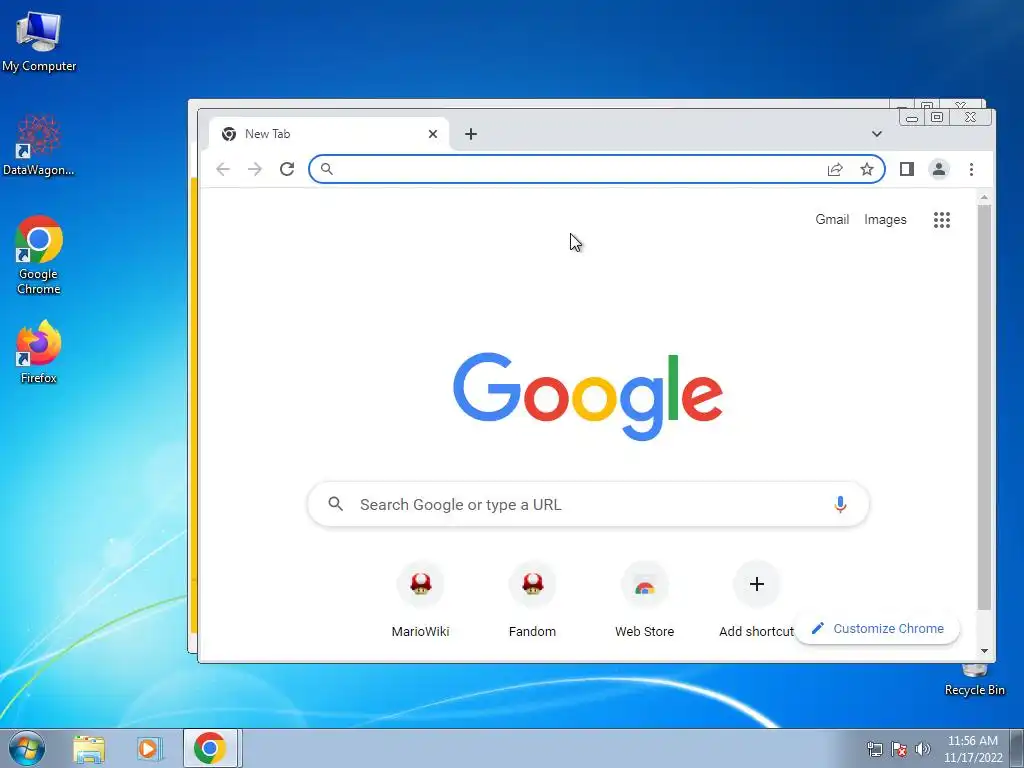Click the Show desktop button
Screen dimensions: 1024x768
coord(1017,748)
